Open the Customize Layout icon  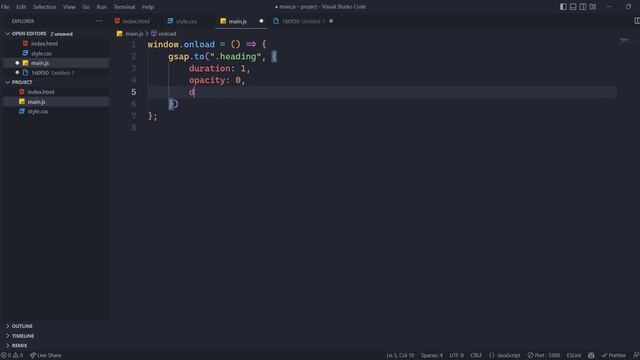pyautogui.click(x=593, y=7)
